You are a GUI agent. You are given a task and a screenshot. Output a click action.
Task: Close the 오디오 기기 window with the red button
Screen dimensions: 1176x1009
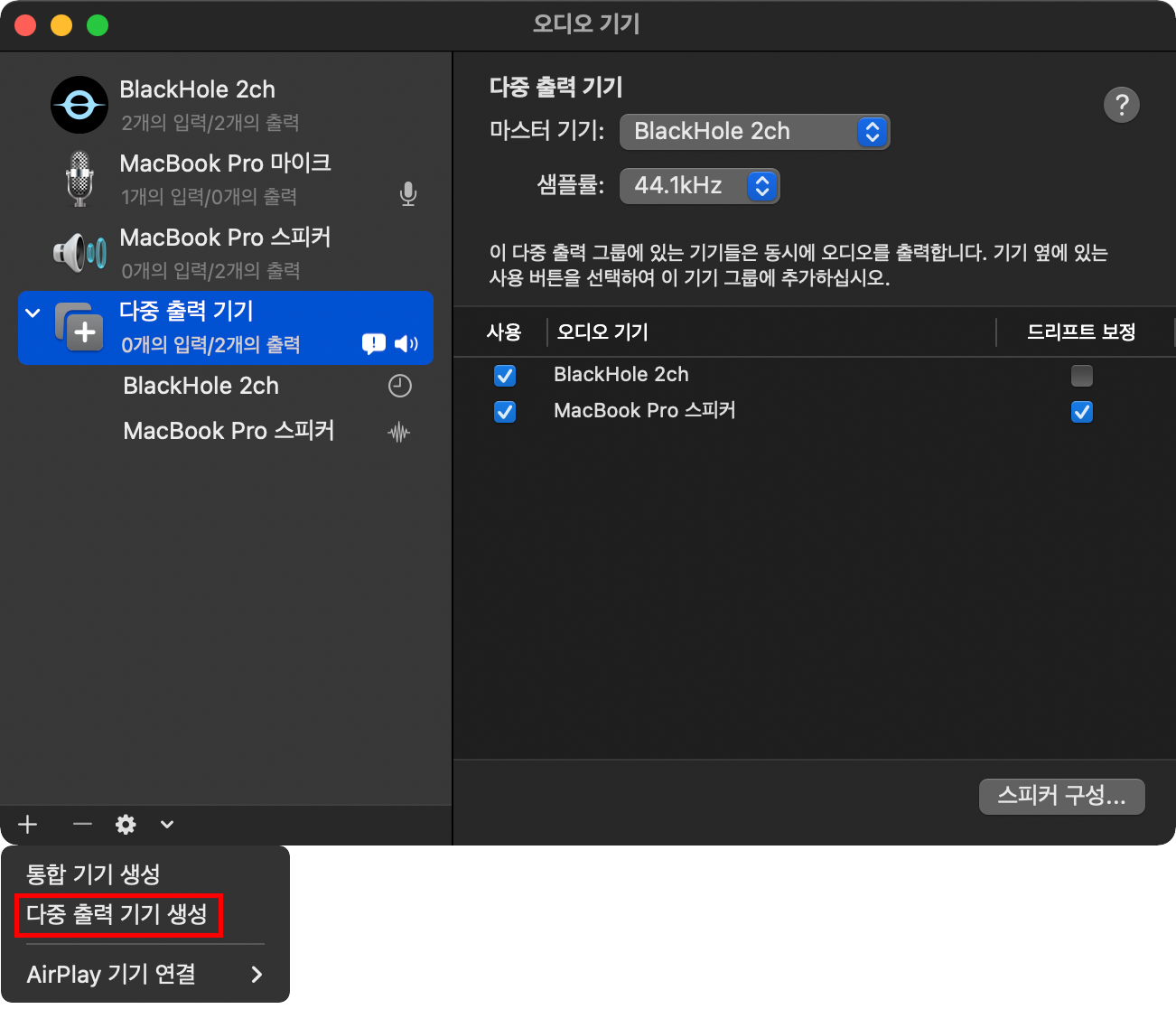[25, 25]
